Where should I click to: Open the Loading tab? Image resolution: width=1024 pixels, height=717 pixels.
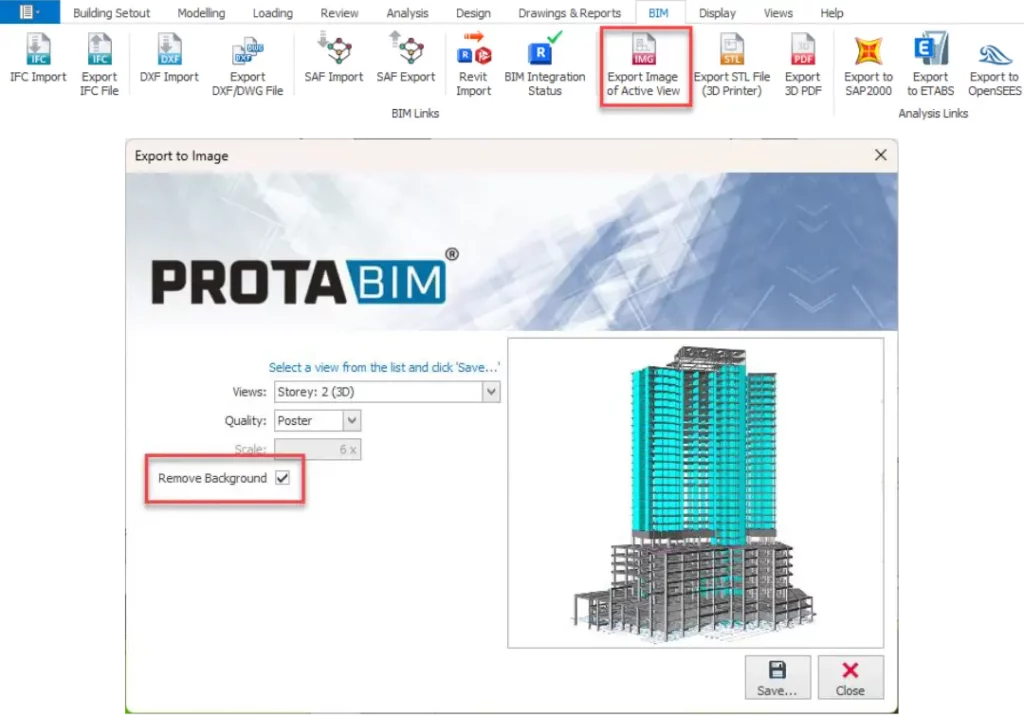pos(272,13)
